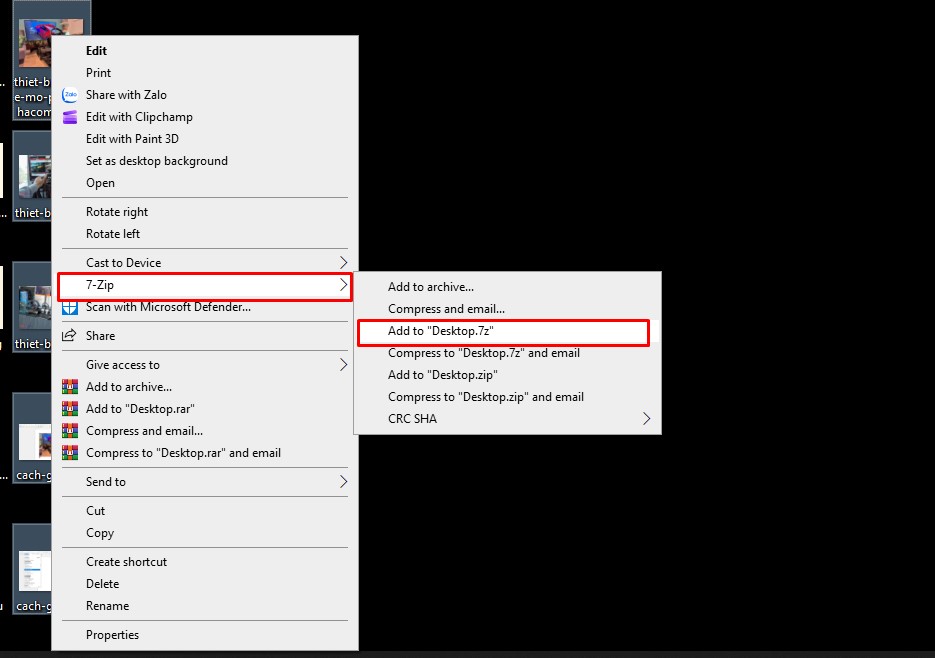Select Add to "Desktop.rar"
The height and width of the screenshot is (658, 935).
(x=205, y=409)
